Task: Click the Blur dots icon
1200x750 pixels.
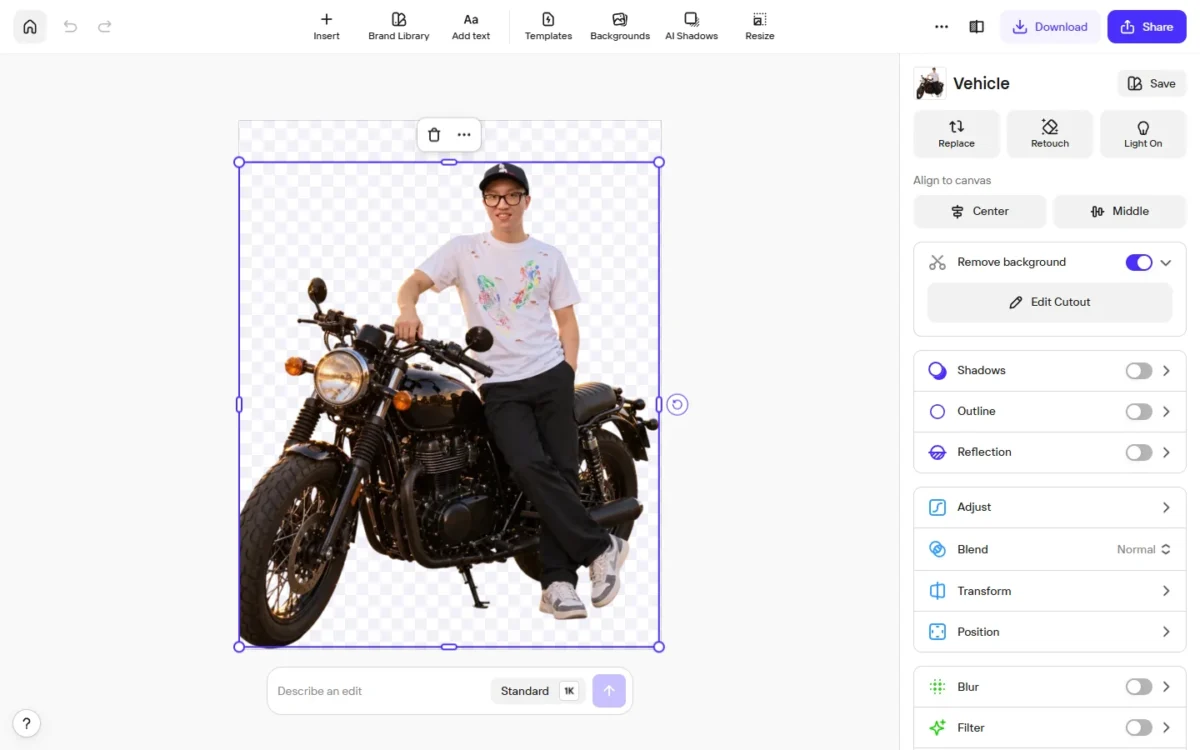Action: click(x=937, y=687)
